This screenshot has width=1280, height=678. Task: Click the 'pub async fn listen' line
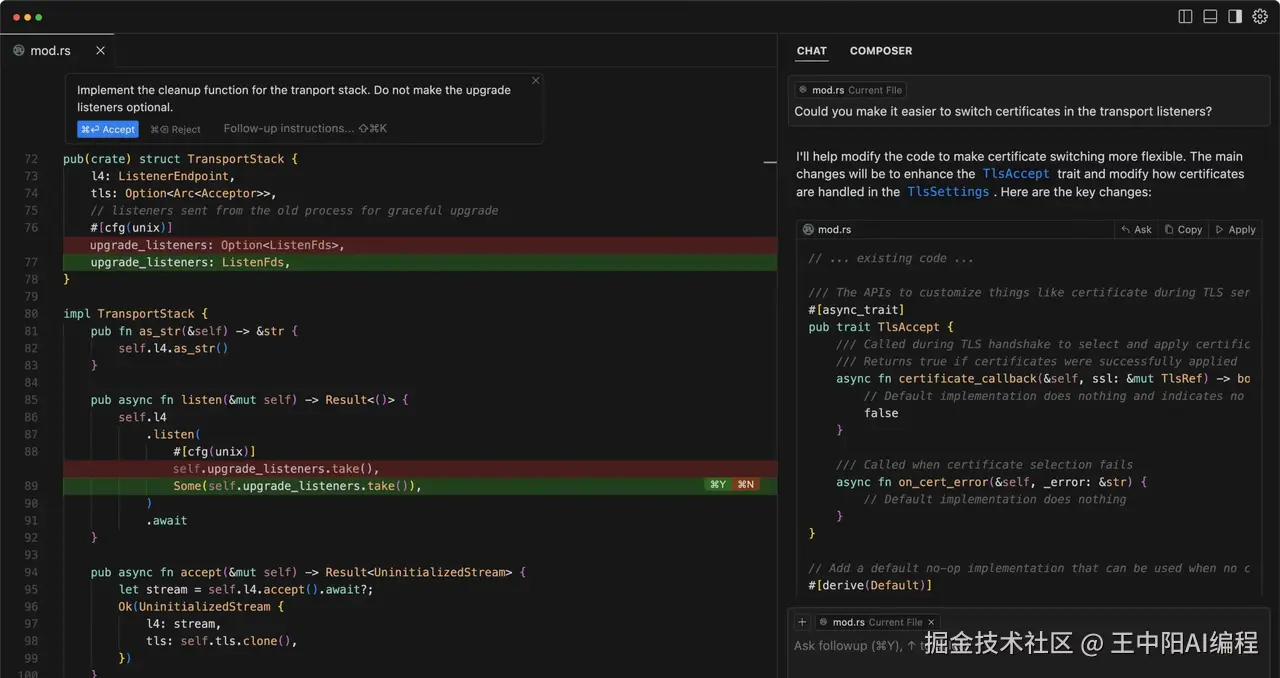point(249,400)
